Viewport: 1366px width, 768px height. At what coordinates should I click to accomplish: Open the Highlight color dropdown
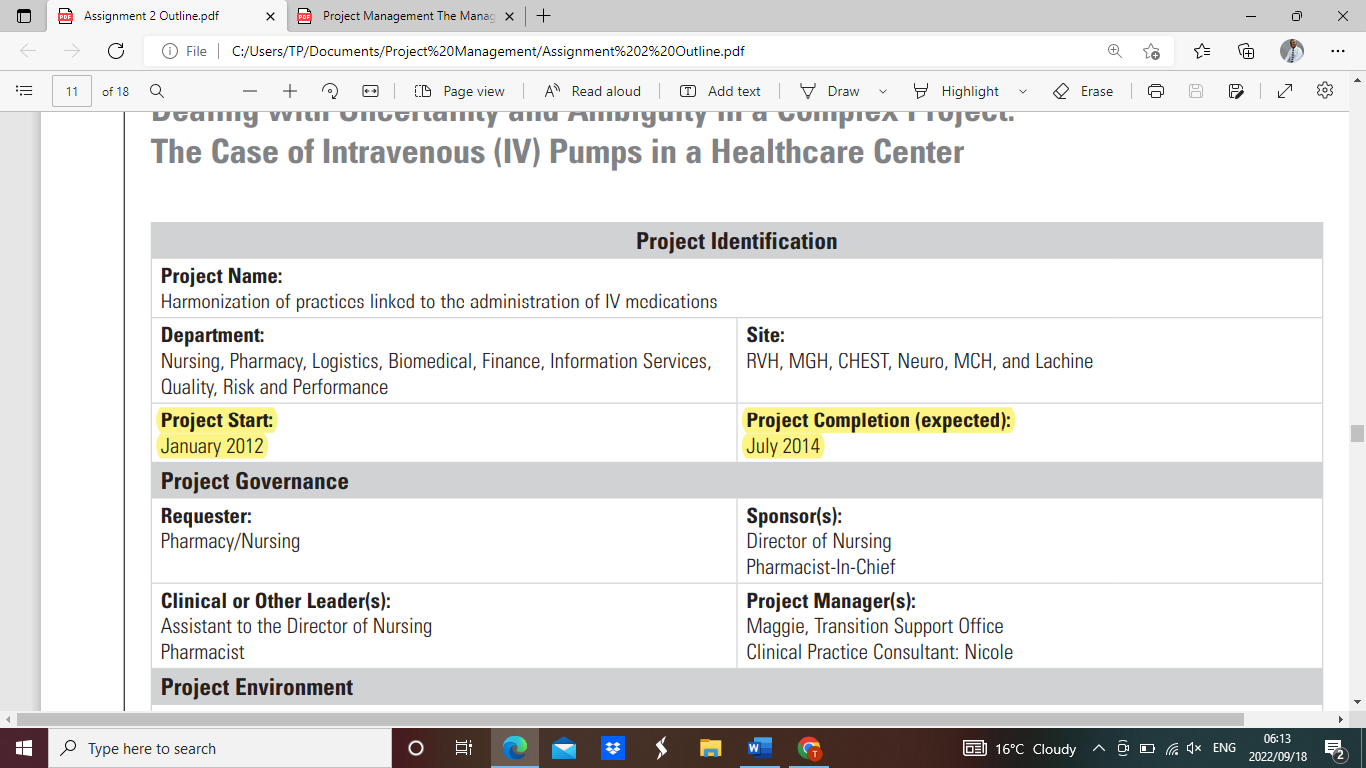point(1023,91)
